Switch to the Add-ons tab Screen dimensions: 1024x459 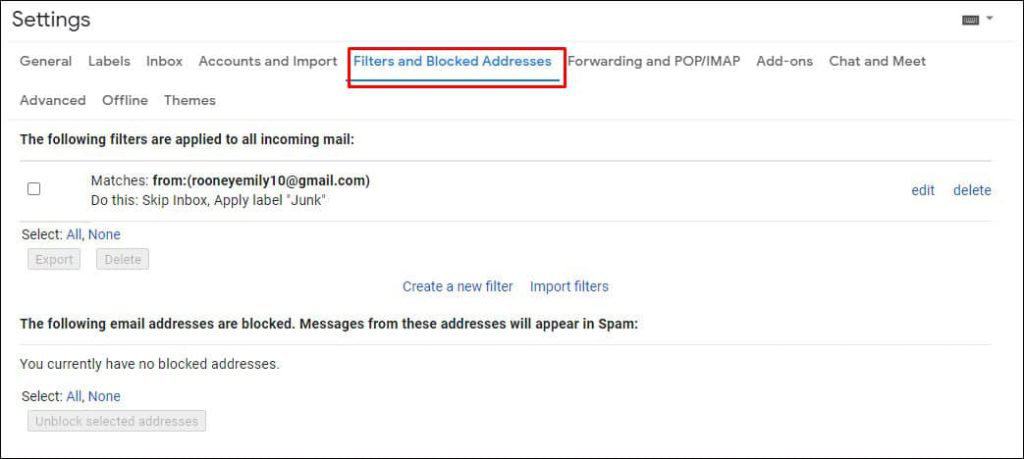[x=784, y=61]
